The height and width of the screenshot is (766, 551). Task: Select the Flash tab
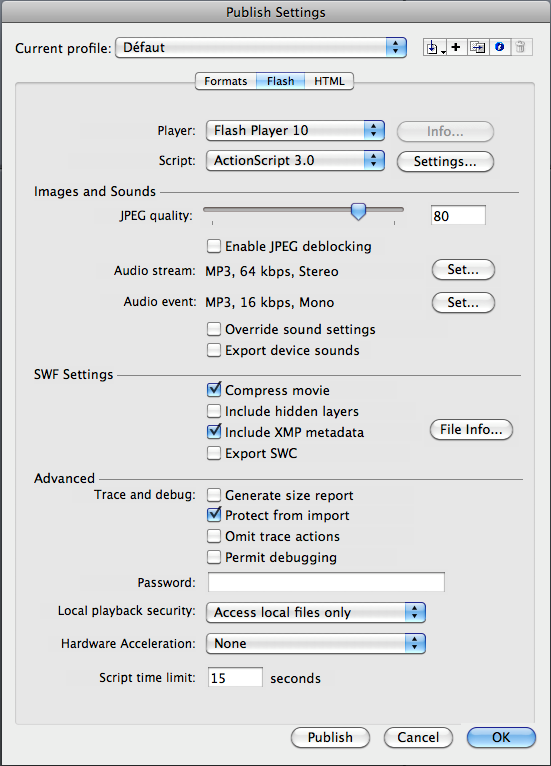(x=280, y=81)
